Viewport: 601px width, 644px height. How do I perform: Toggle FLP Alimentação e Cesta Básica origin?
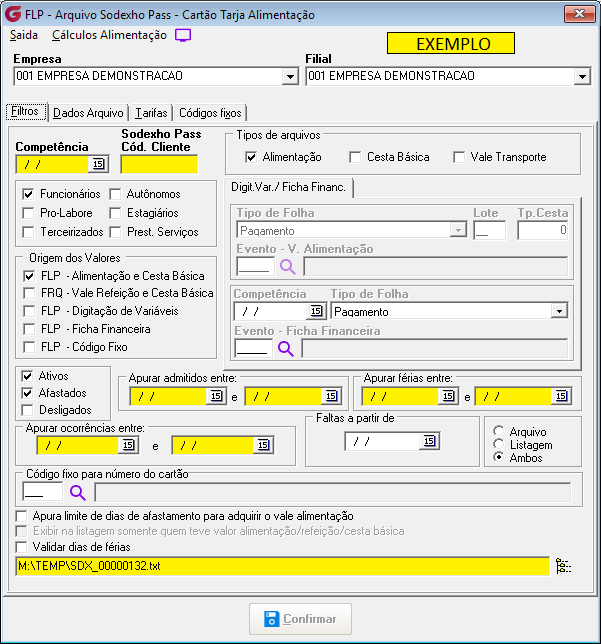[29, 276]
